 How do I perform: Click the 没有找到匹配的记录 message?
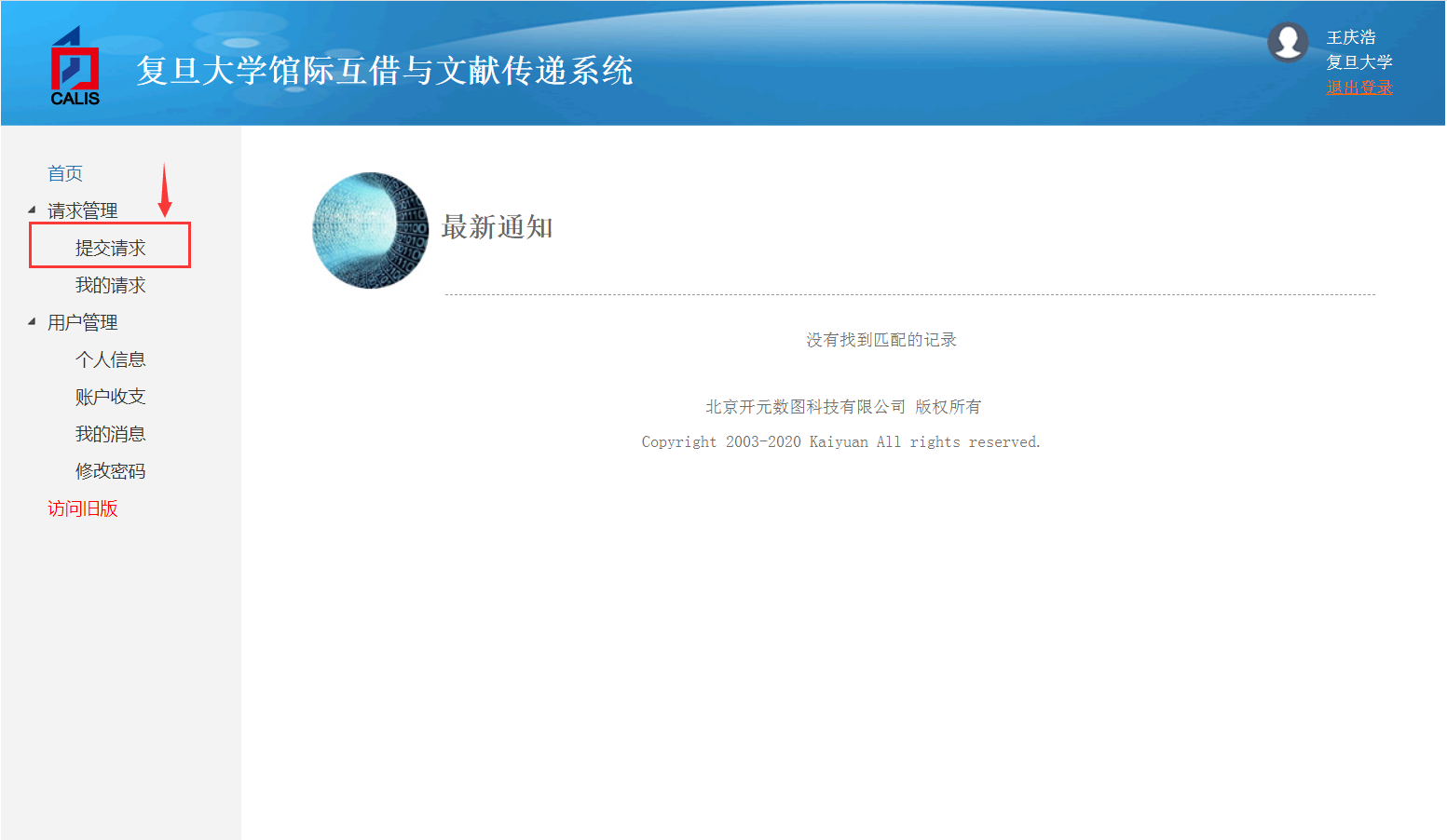[x=880, y=340]
